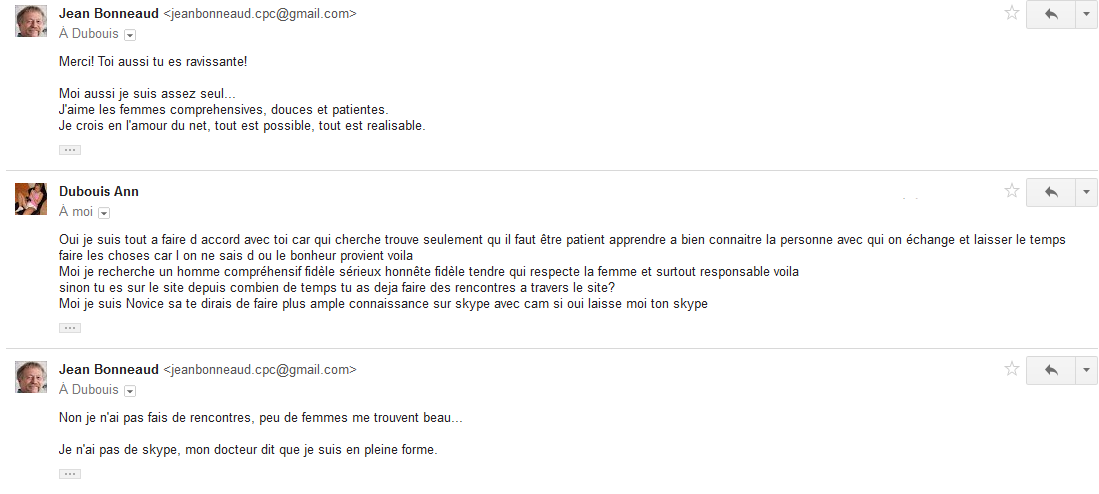Image resolution: width=1099 pixels, height=494 pixels.
Task: Show trimmed content under "en pleine forme"
Action: coord(70,474)
